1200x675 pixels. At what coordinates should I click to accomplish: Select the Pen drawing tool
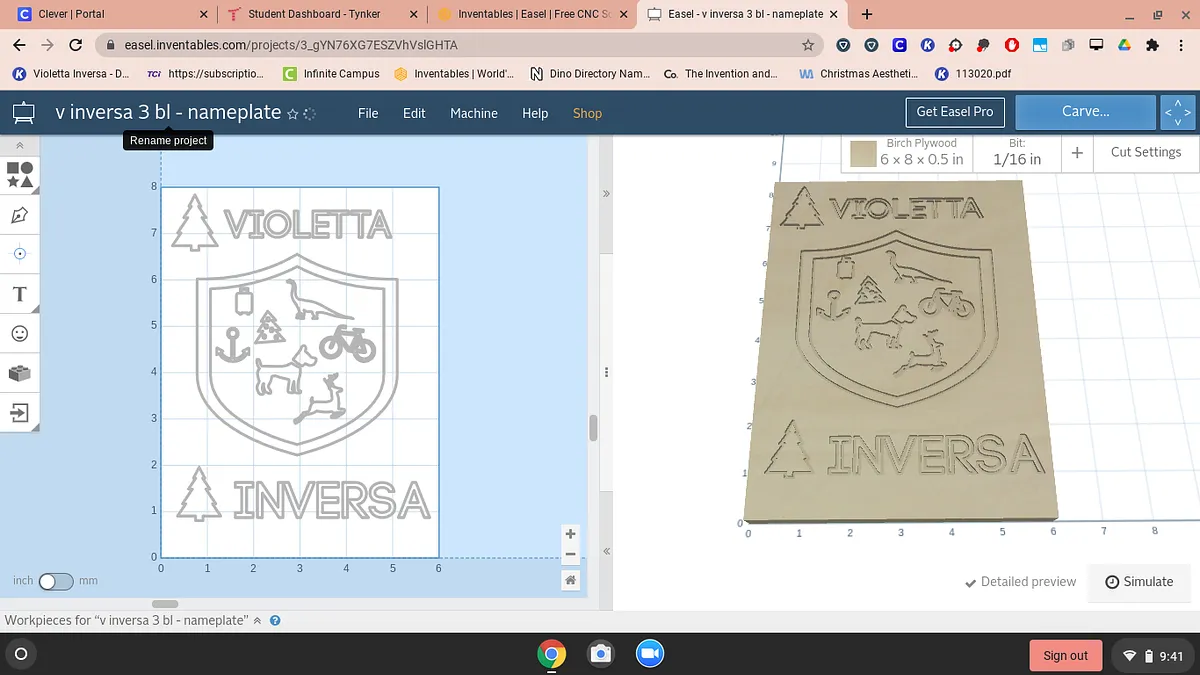[x=20, y=215]
